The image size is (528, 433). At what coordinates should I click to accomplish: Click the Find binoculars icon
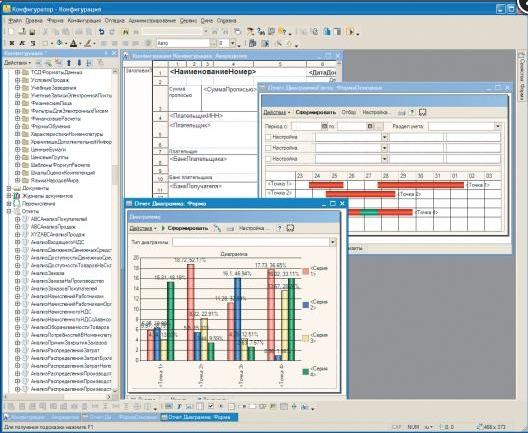[x=126, y=32]
